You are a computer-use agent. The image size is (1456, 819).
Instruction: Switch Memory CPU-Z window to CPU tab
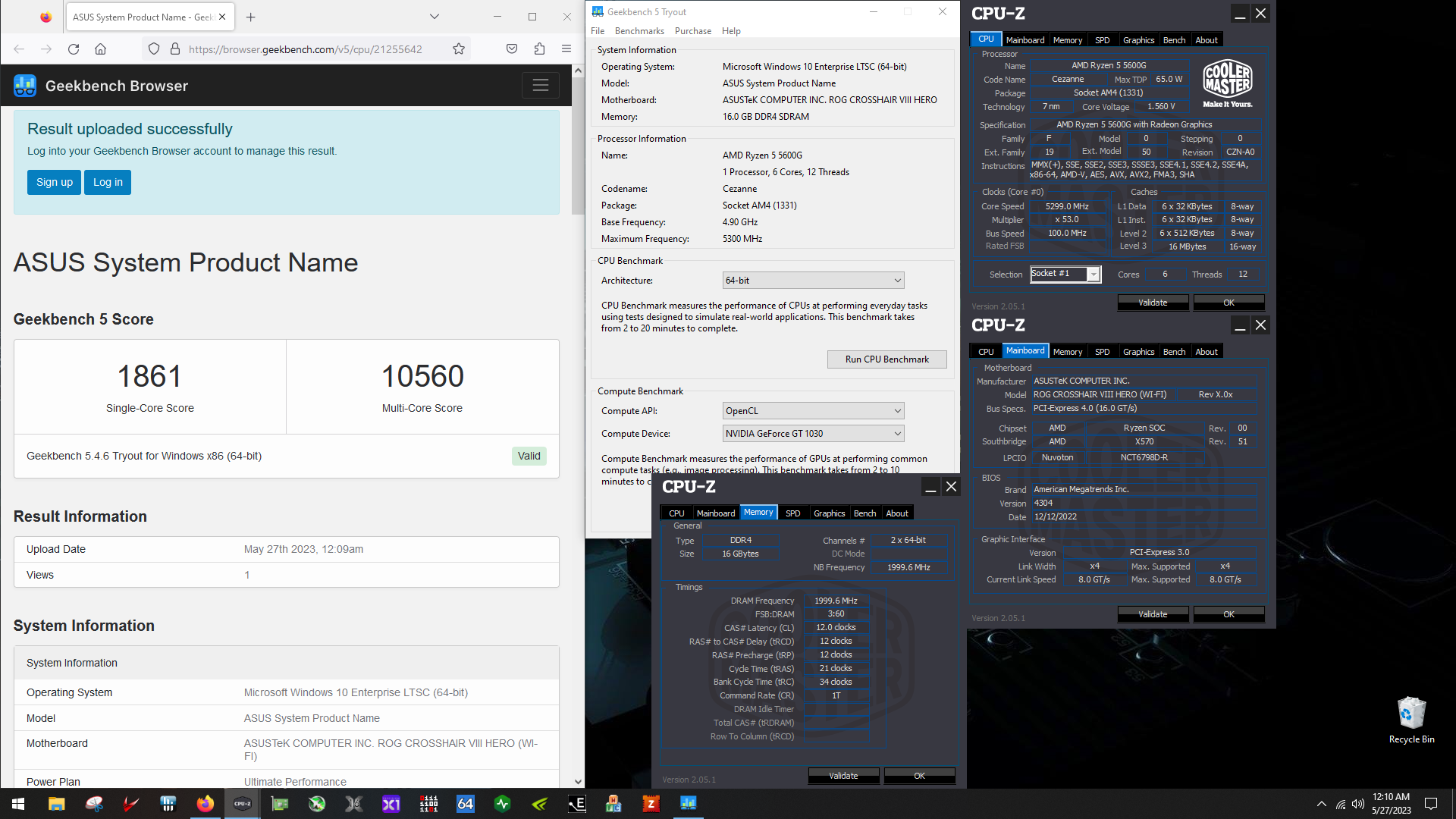pyautogui.click(x=676, y=513)
